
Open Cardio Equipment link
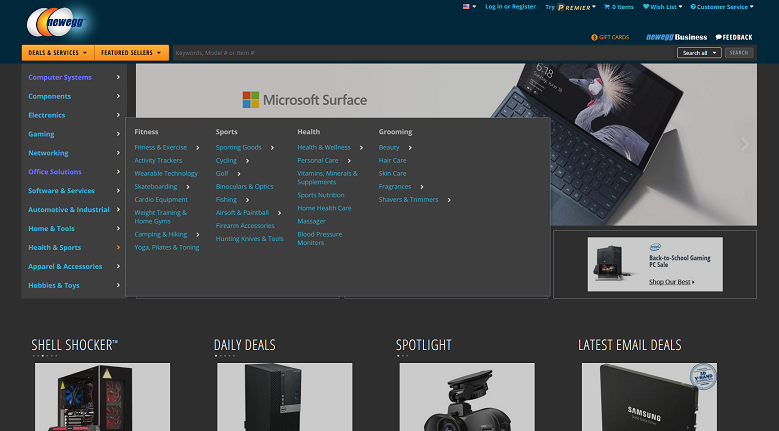tap(161, 200)
